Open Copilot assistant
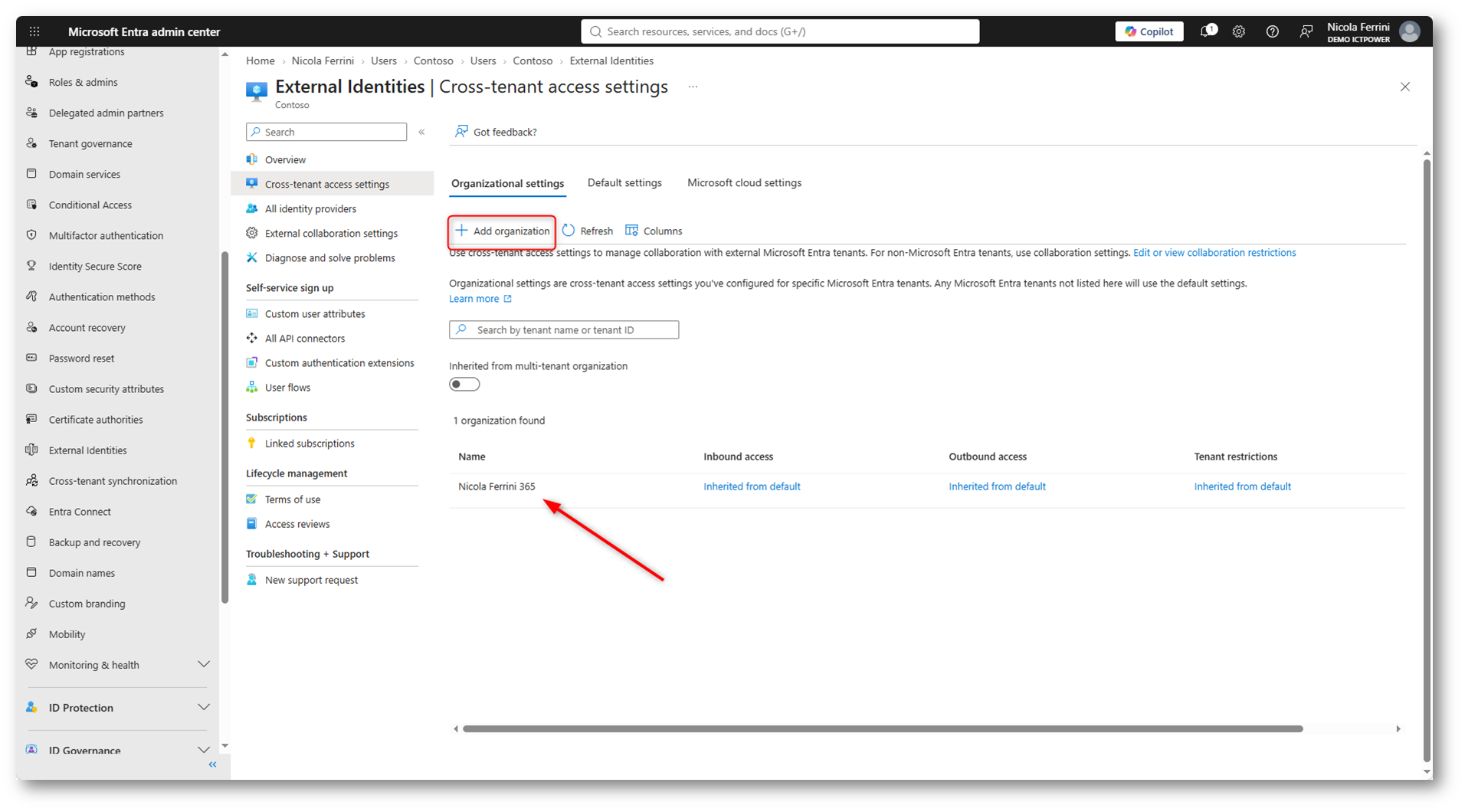Viewport: 1465px width, 812px height. coord(1149,31)
